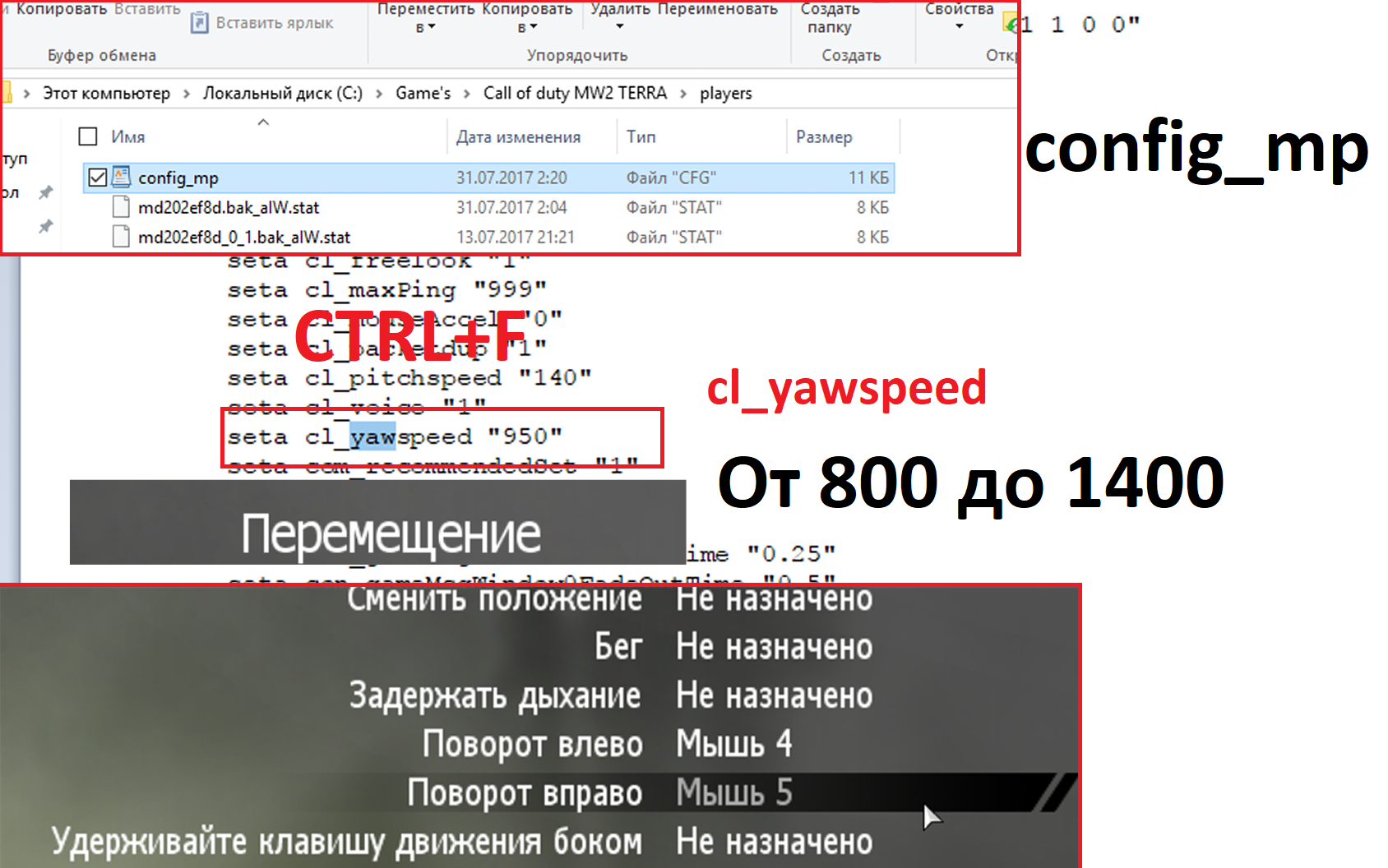Image resolution: width=1388 pixels, height=868 pixels.
Task: Click the players breadcrumb segment
Action: tap(726, 94)
